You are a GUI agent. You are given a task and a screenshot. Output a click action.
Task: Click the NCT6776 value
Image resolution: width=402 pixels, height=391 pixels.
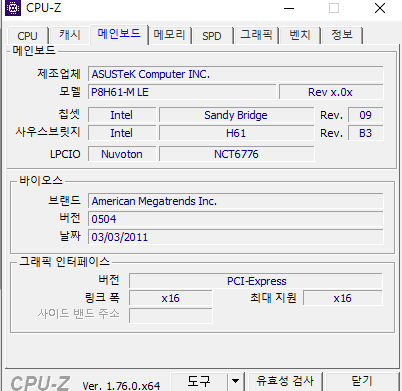(237, 154)
